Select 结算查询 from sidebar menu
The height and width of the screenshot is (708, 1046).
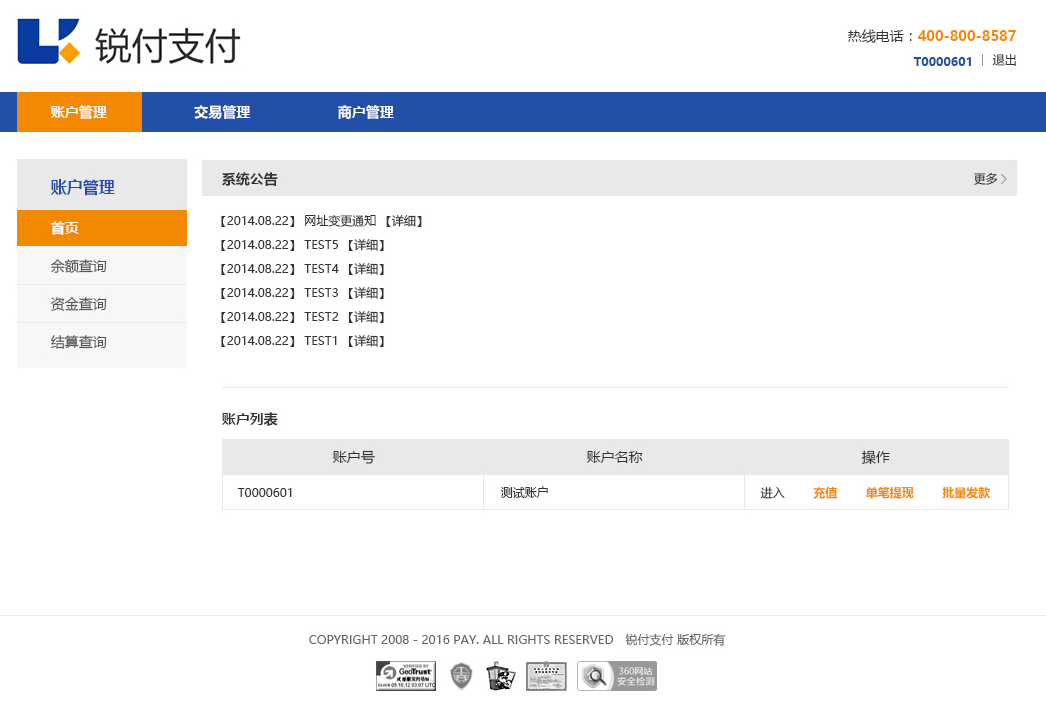point(79,342)
